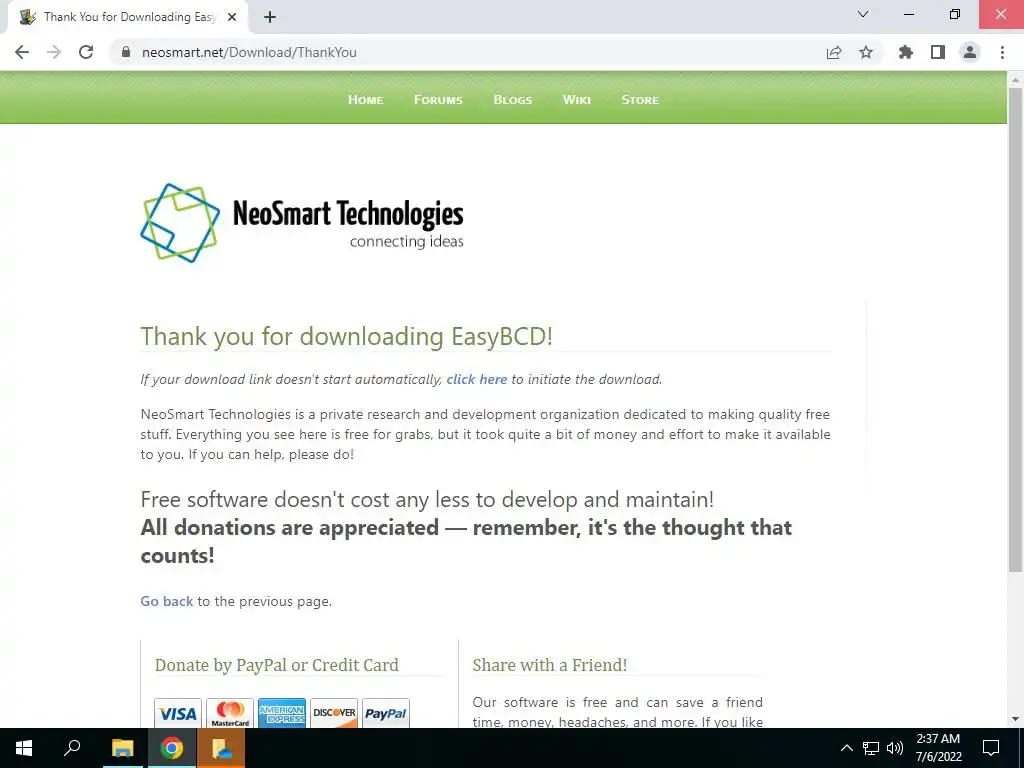Click the Chrome taskbar icon

(172, 748)
